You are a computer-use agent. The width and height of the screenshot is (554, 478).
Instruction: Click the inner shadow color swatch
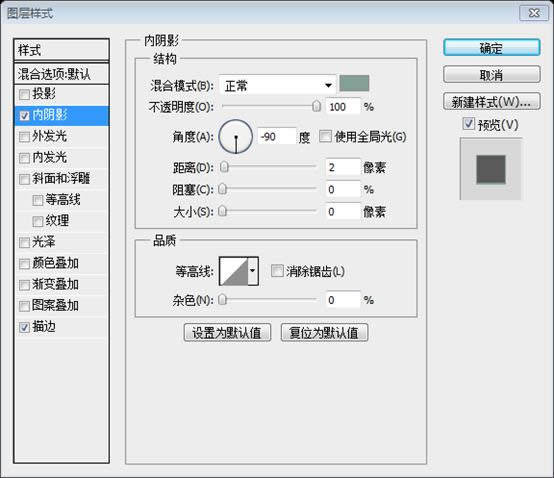[x=354, y=83]
